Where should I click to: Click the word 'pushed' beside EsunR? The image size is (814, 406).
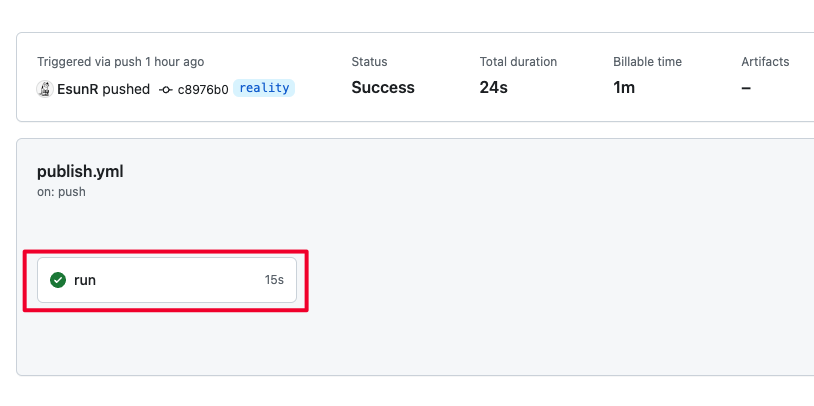[126, 89]
